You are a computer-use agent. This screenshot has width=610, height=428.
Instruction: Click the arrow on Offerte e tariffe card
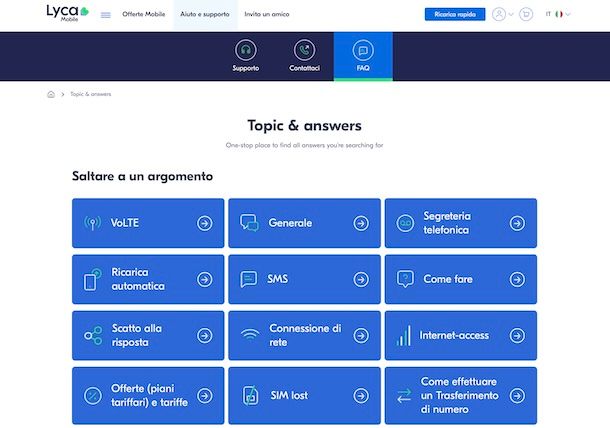click(205, 396)
